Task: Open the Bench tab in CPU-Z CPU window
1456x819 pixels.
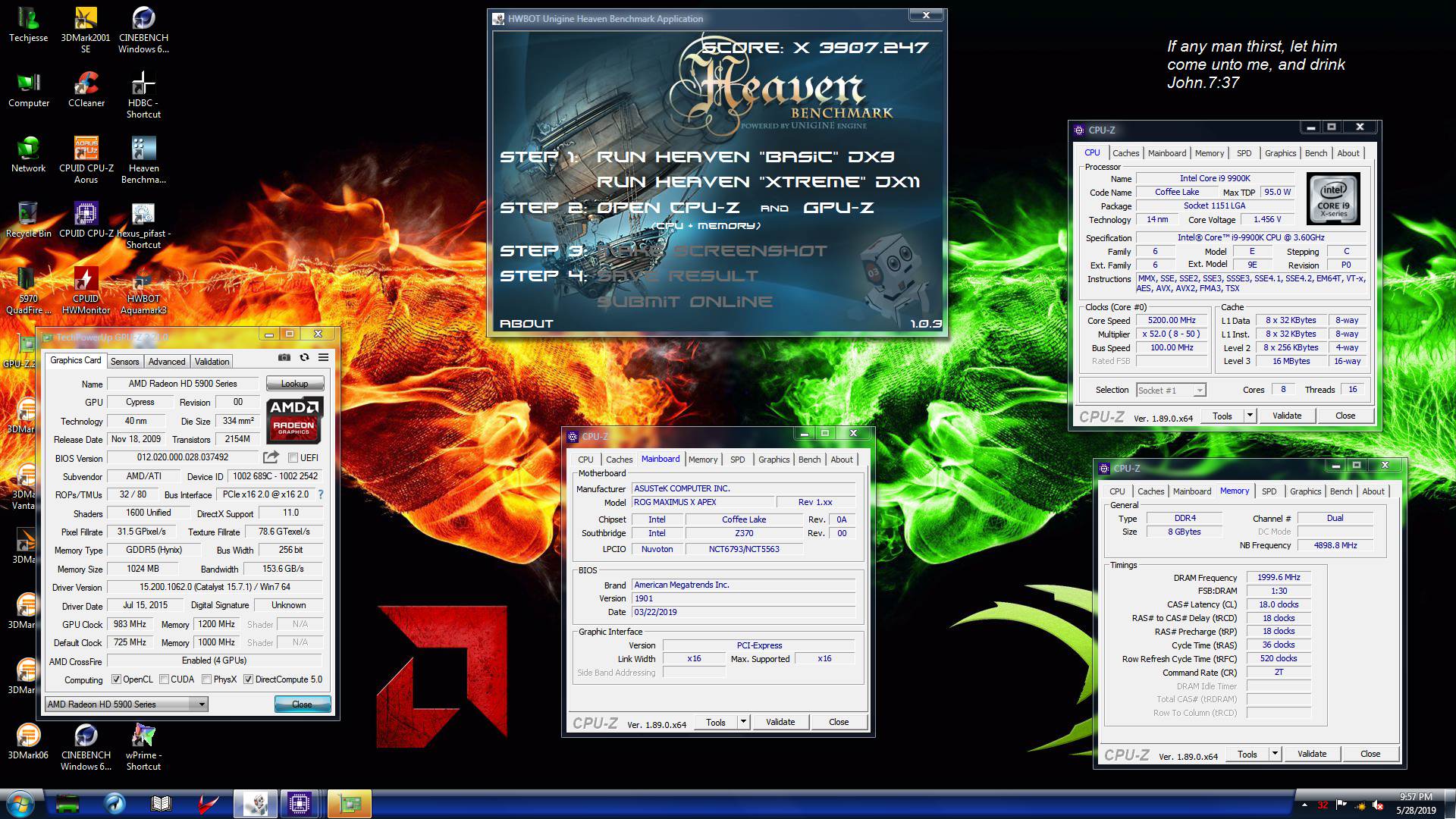Action: click(1316, 153)
